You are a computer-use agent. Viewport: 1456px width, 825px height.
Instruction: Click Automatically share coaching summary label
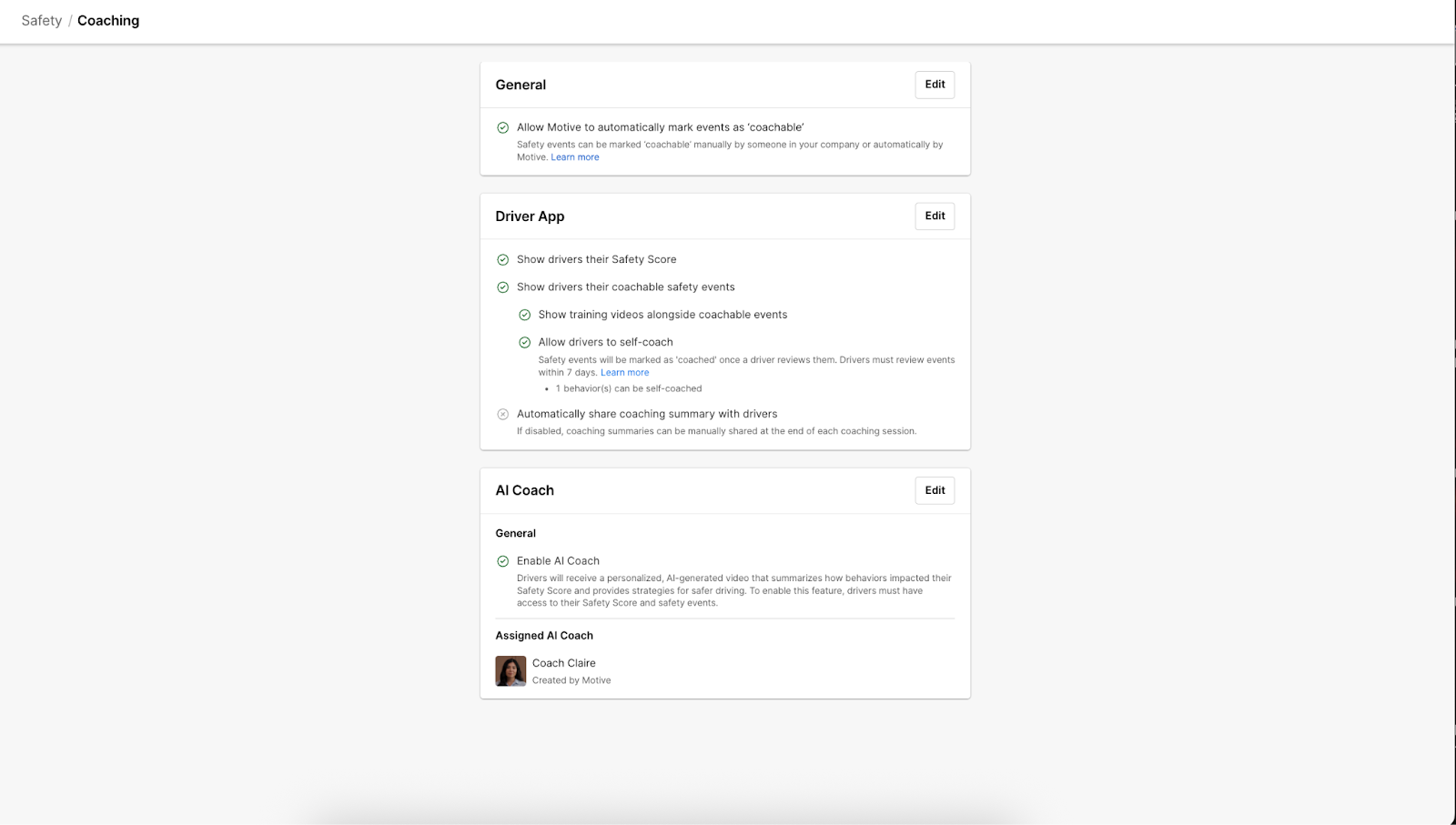tap(646, 414)
